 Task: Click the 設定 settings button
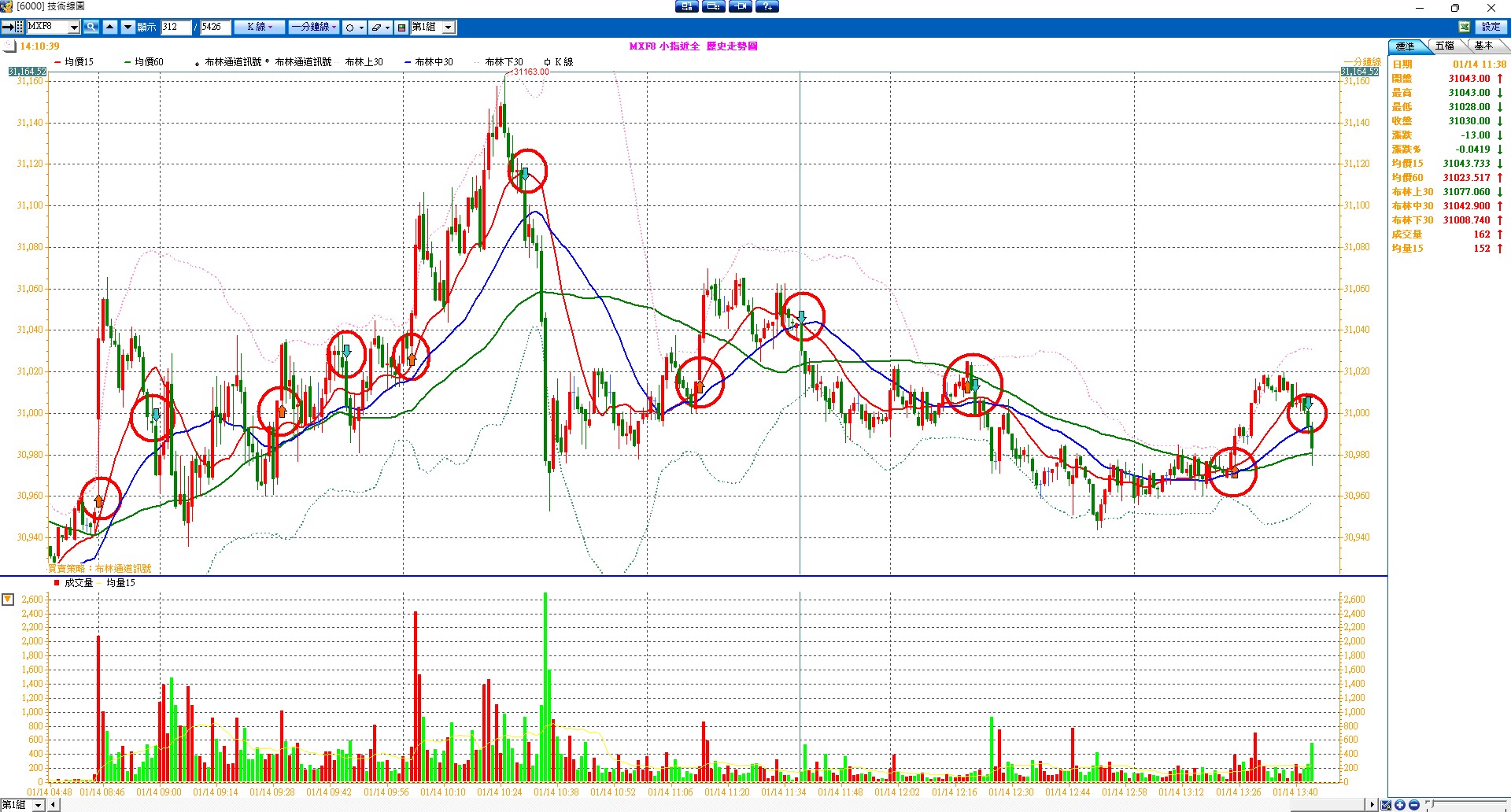pyautogui.click(x=1491, y=27)
